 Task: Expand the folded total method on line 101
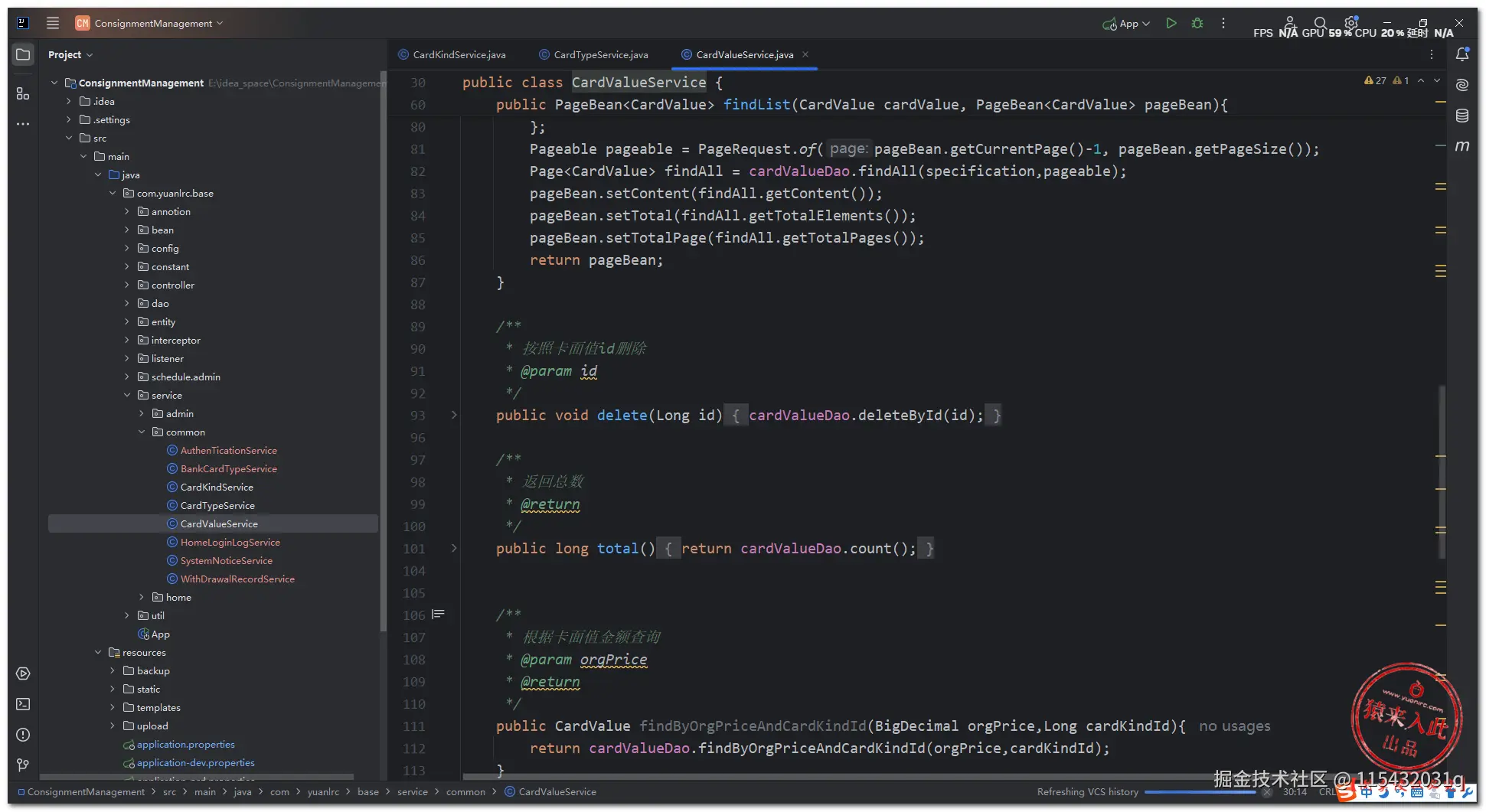(454, 549)
